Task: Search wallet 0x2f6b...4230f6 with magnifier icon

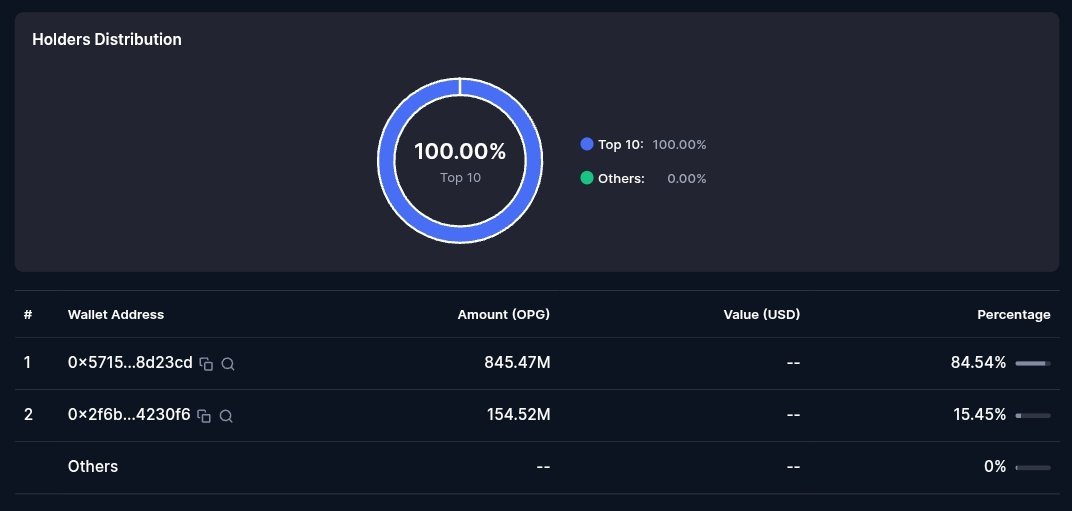Action: coord(226,416)
